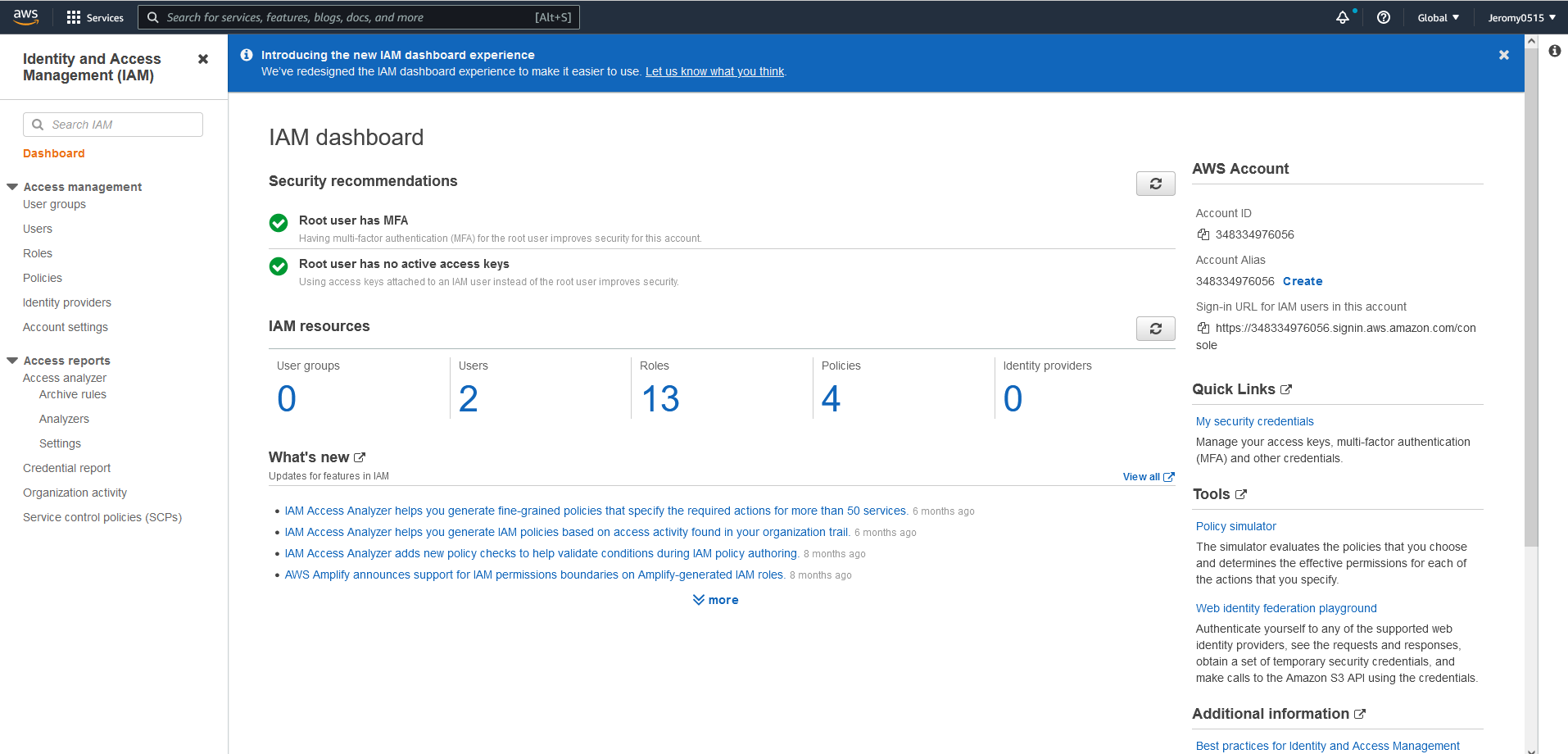The height and width of the screenshot is (754, 1568).
Task: Open Users in sidebar
Action: [38, 229]
